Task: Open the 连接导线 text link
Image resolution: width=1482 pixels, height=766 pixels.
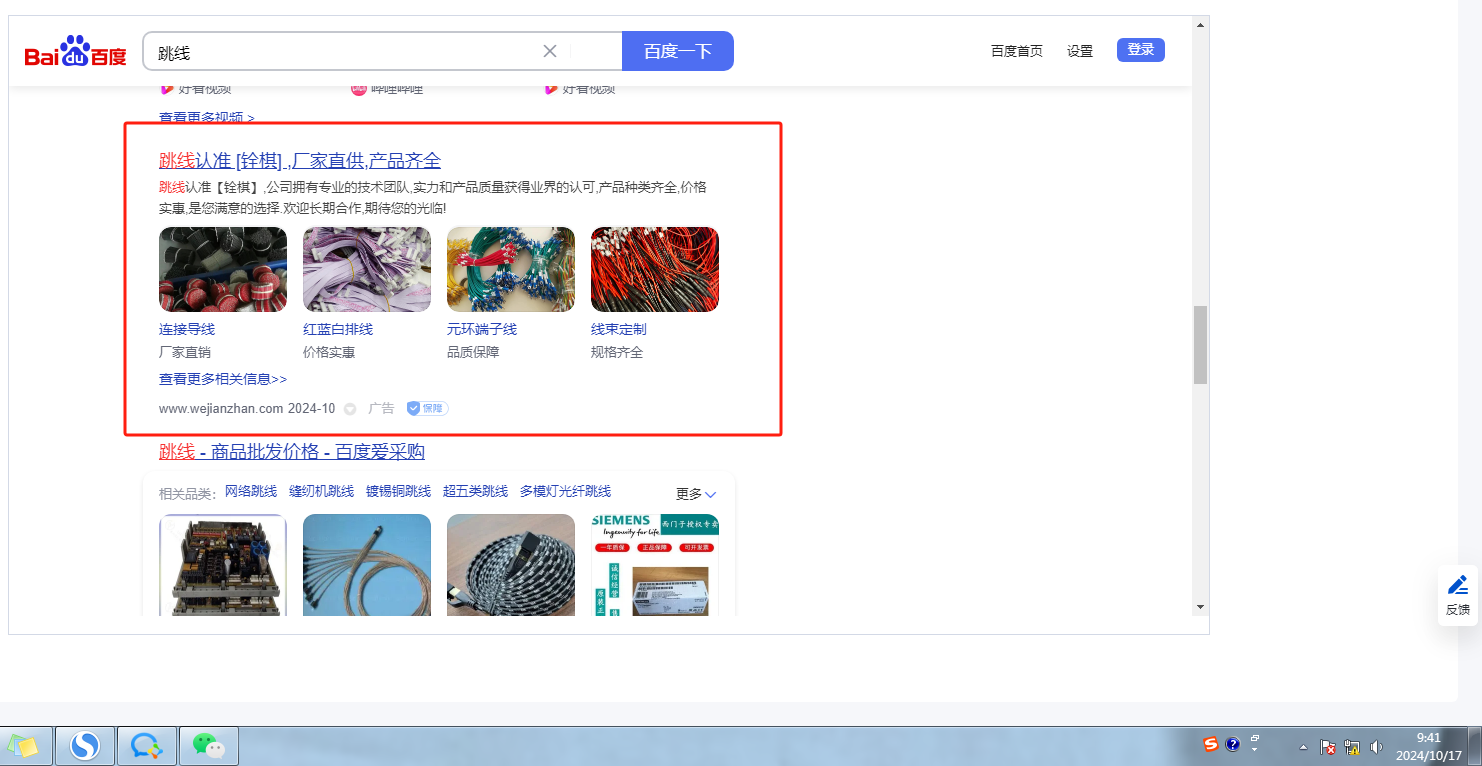Action: (187, 329)
